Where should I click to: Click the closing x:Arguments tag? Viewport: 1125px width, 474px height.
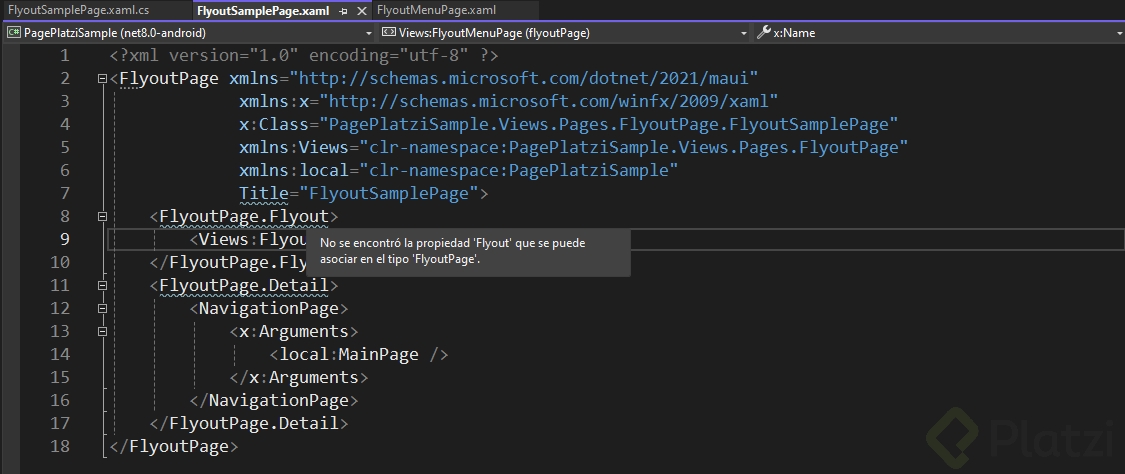(299, 377)
